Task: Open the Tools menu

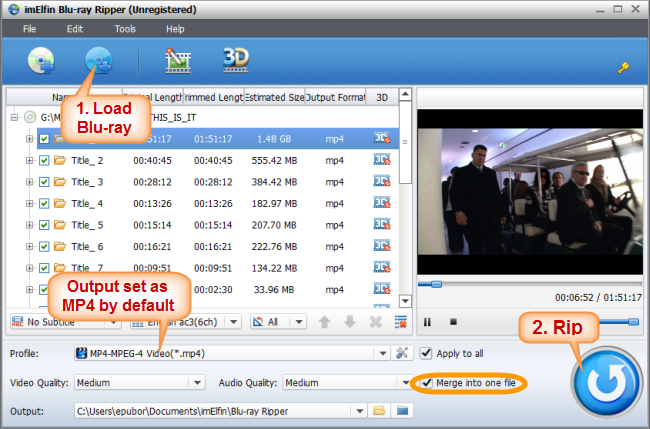Action: pos(125,29)
